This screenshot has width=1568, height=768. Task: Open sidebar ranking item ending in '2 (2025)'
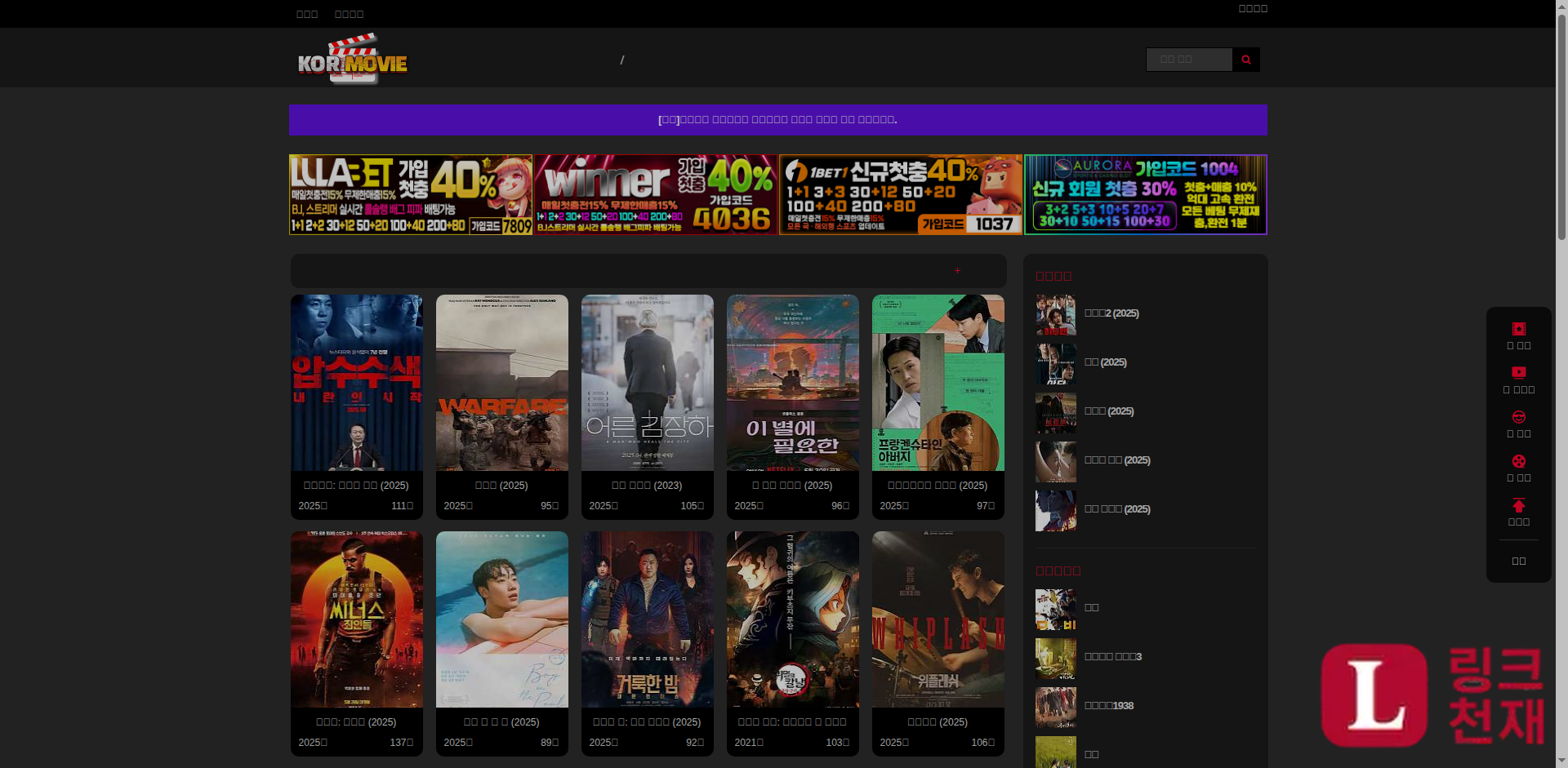coord(1111,313)
